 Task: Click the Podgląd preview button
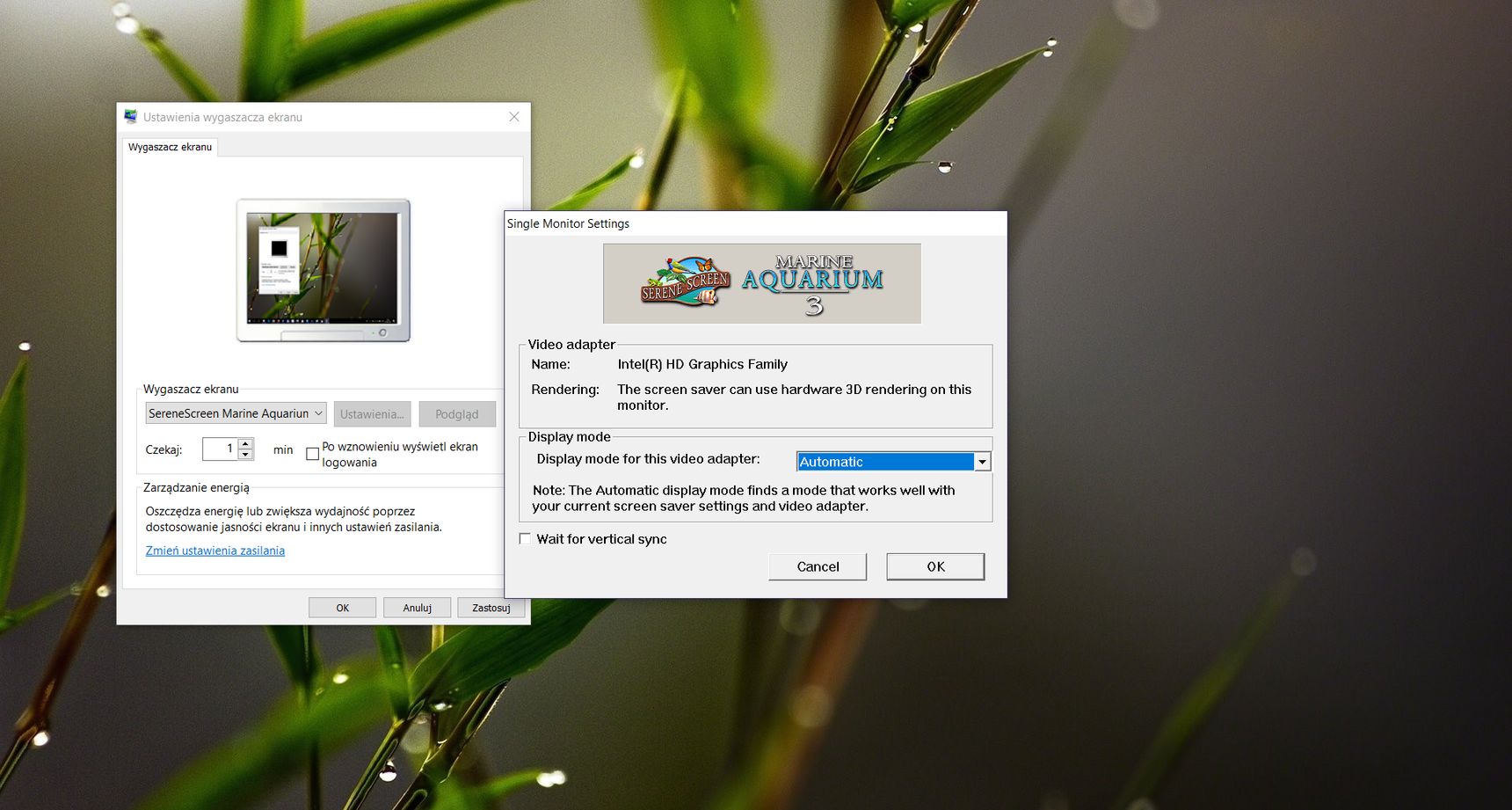point(457,414)
